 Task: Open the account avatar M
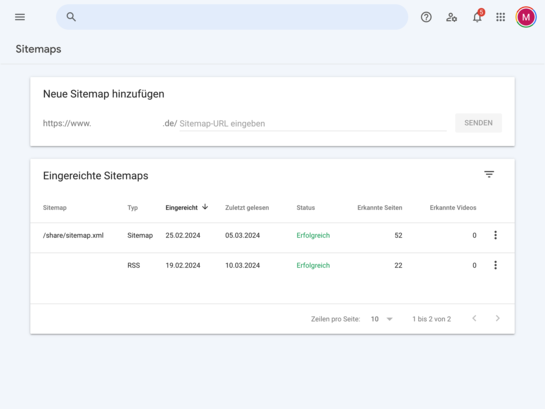point(526,17)
